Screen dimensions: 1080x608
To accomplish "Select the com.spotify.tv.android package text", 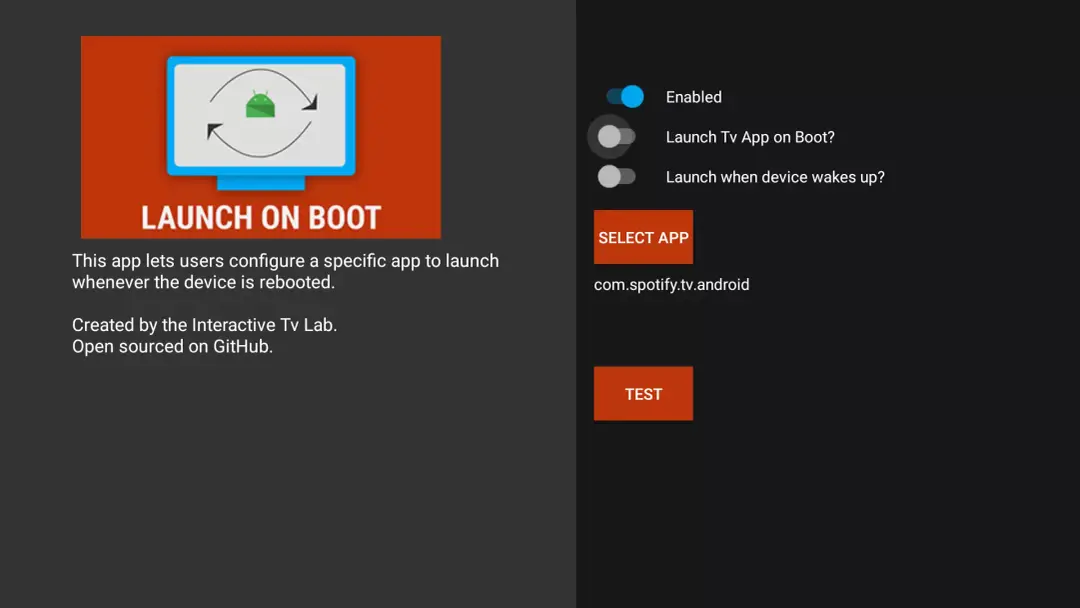I will [672, 284].
